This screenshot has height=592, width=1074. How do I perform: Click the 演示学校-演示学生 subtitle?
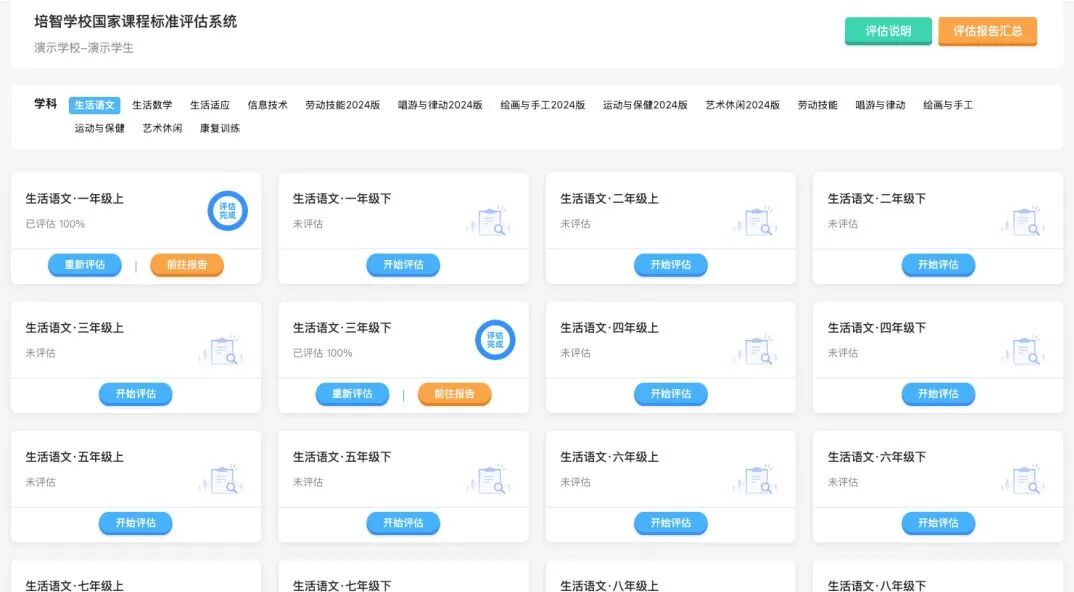click(84, 48)
